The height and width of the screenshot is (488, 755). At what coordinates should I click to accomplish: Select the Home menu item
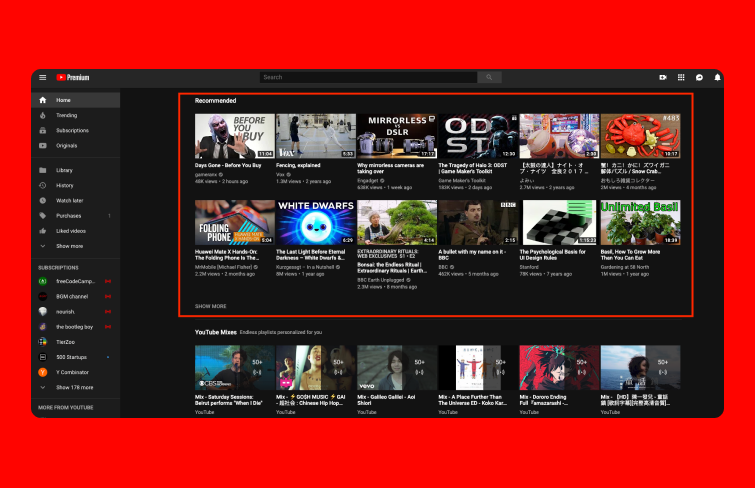tap(76, 100)
